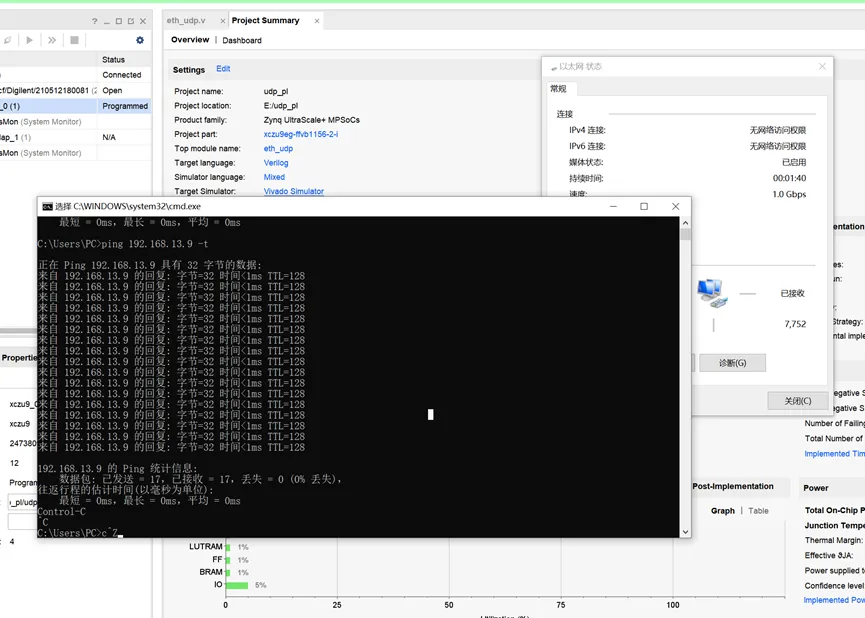Click the Vivado Simulator link
Image resolution: width=865 pixels, height=618 pixels.
point(293,191)
